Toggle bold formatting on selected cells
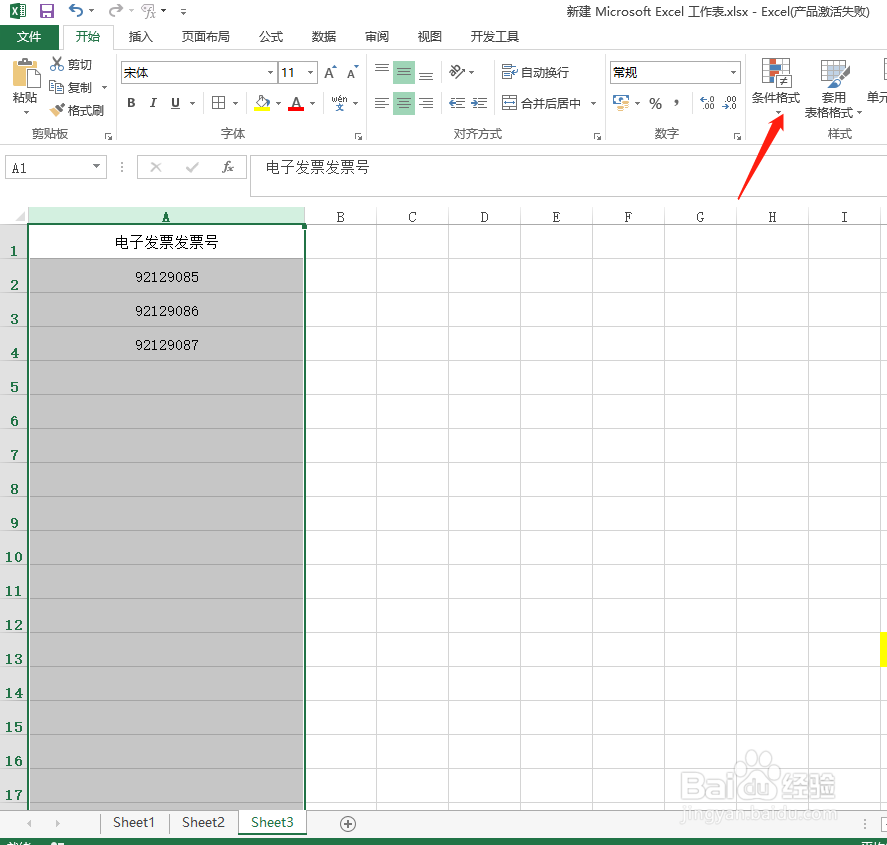This screenshot has height=845, width=887. pyautogui.click(x=130, y=103)
